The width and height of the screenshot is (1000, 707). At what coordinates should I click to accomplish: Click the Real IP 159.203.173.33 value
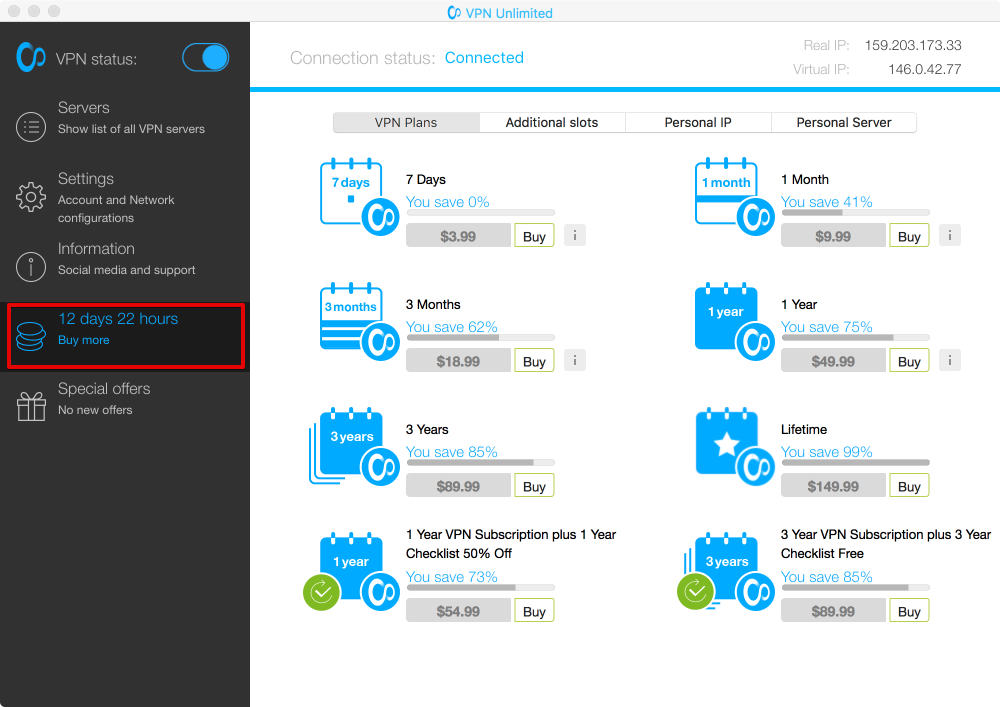[913, 45]
